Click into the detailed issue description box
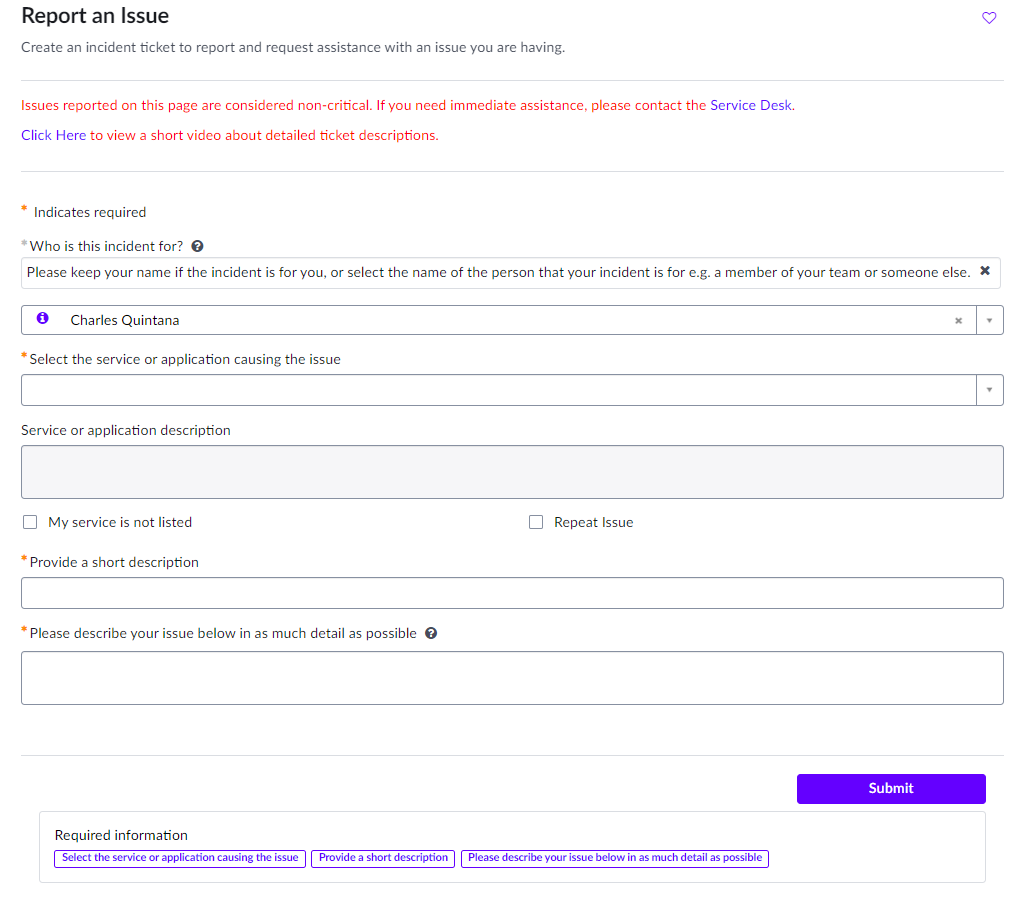Viewport: 1025px width, 902px height. (512, 678)
